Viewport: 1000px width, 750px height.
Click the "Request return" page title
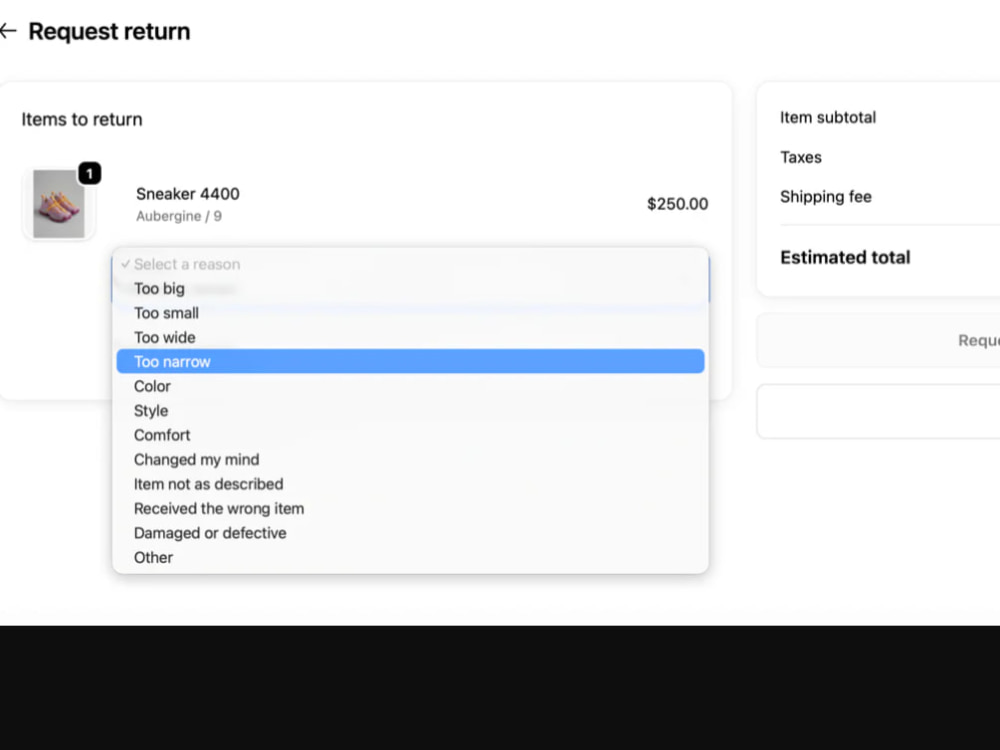click(109, 31)
